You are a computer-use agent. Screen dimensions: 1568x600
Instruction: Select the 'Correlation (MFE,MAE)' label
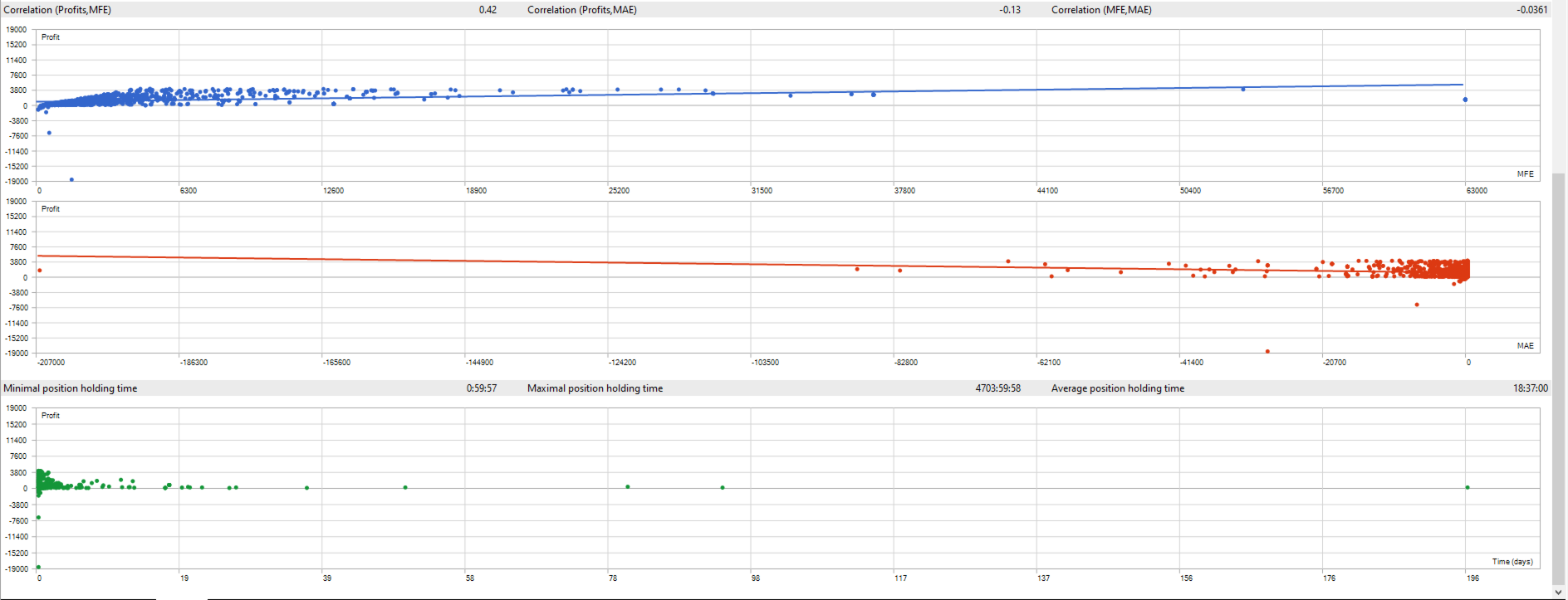pos(1101,10)
